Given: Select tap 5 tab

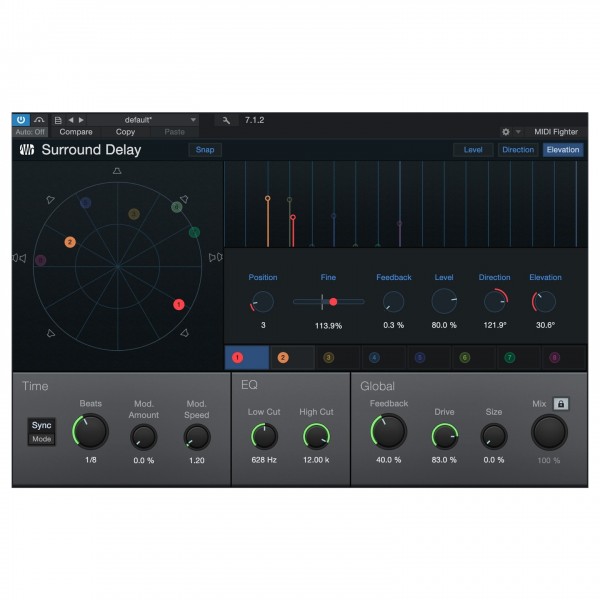Looking at the screenshot, I should coord(429,357).
